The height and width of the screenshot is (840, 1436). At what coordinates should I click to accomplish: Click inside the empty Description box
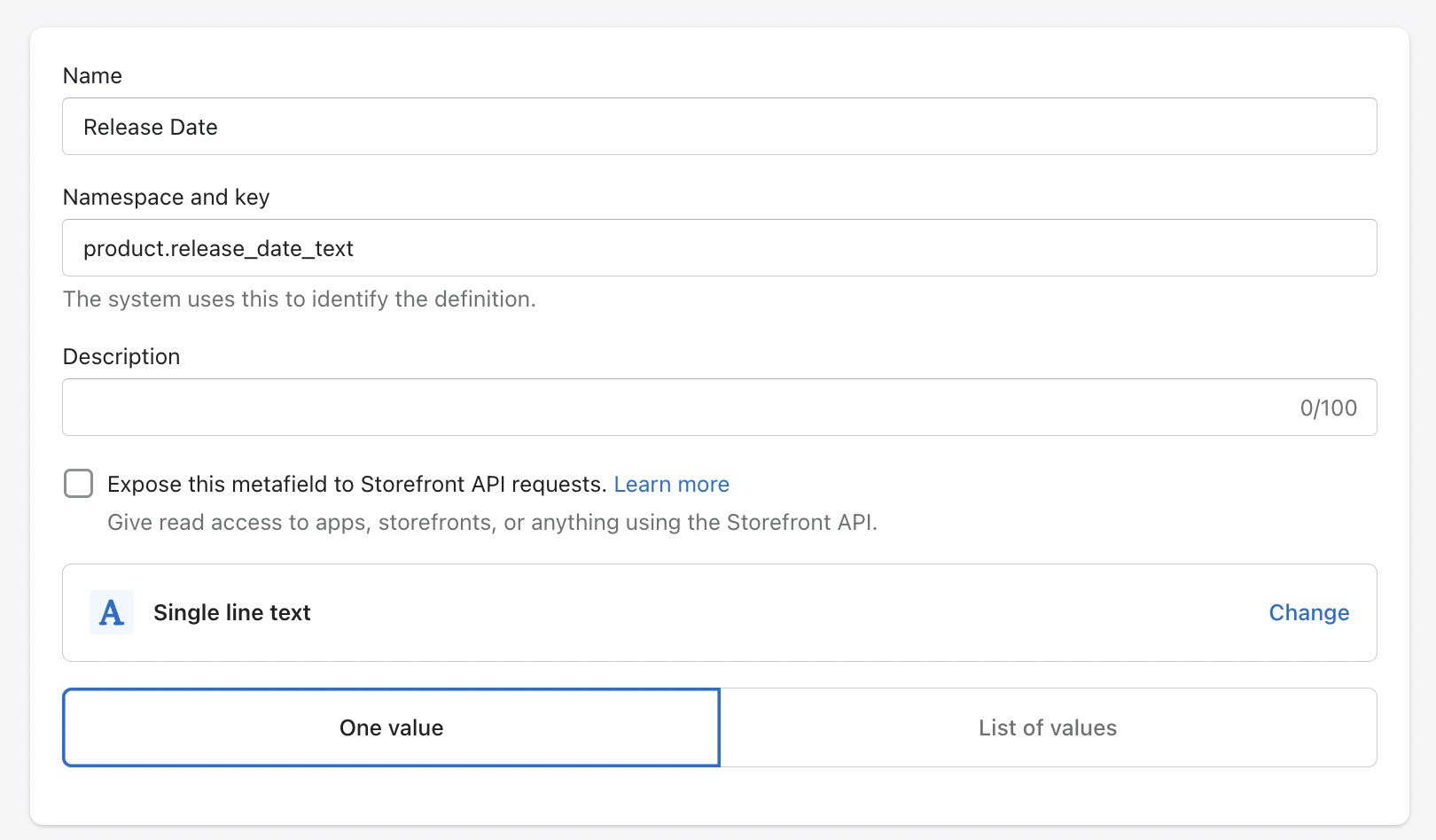coord(674,408)
